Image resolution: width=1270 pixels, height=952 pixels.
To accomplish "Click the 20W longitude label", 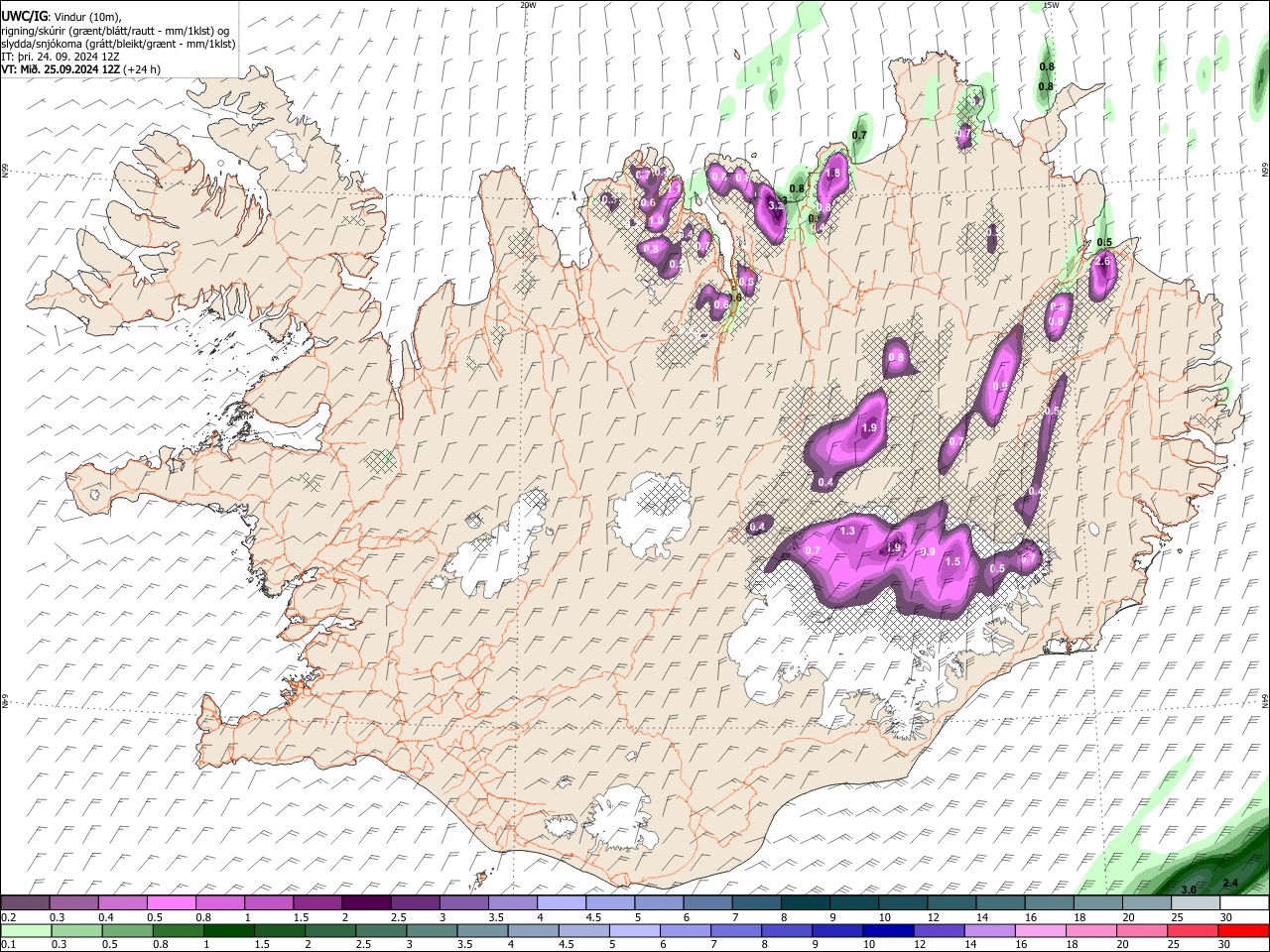I will [x=528, y=5].
